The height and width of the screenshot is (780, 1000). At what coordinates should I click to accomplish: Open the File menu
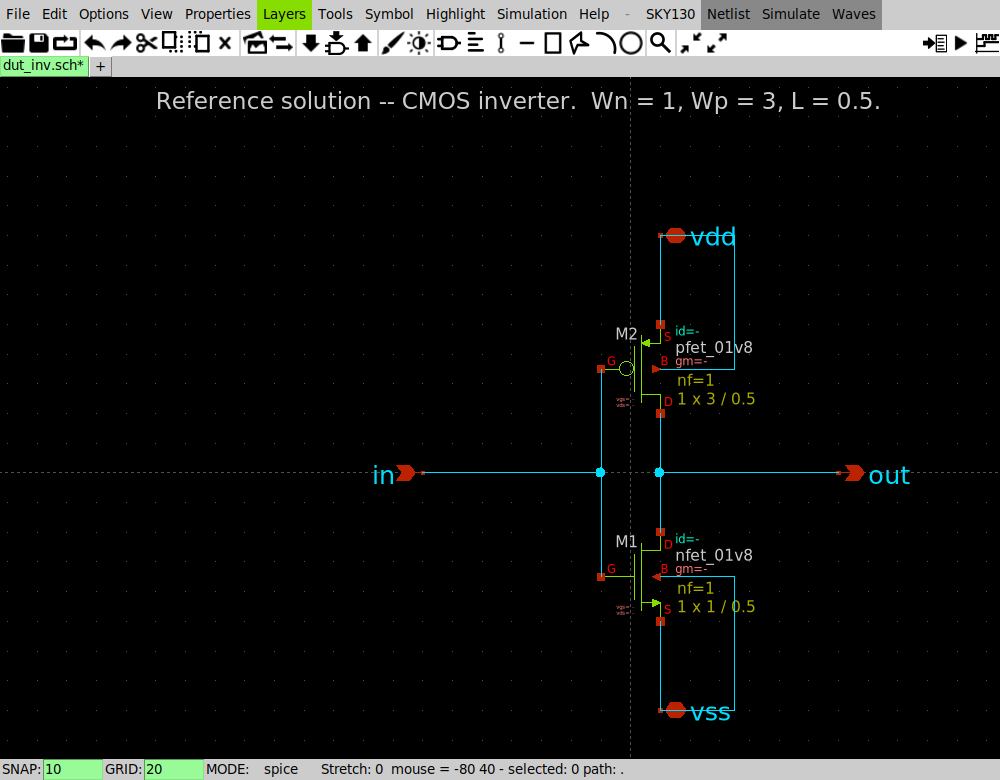(18, 14)
